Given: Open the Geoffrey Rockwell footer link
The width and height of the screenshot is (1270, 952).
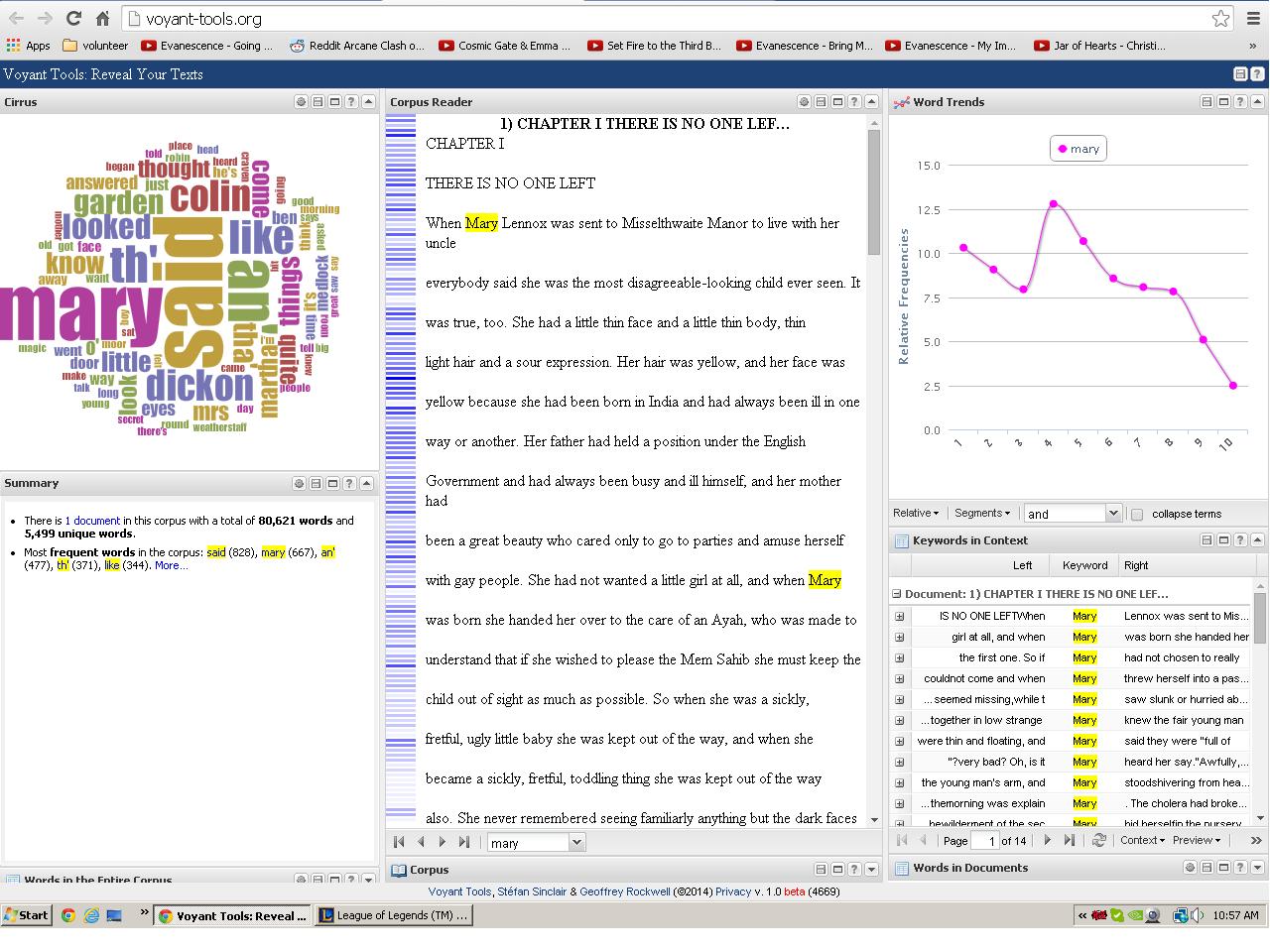Looking at the screenshot, I should (625, 892).
